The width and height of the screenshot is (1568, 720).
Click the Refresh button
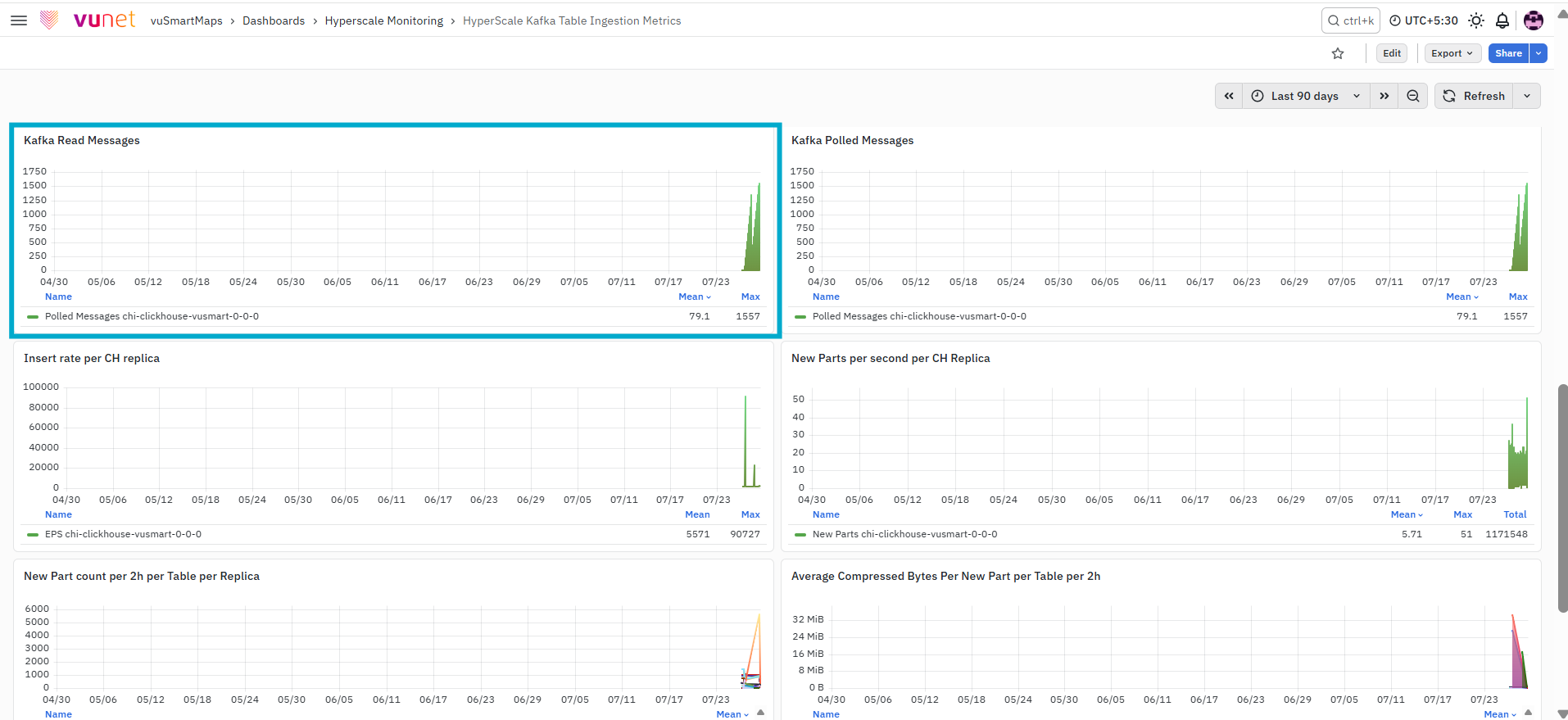coord(1474,96)
